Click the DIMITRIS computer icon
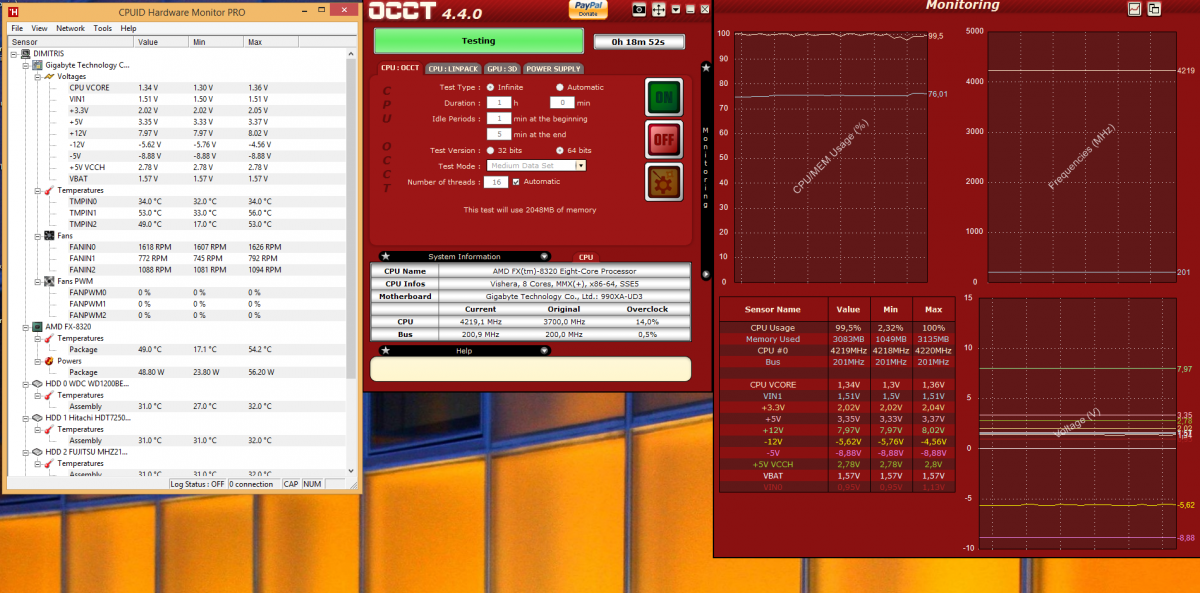The image size is (1200, 593). [25, 54]
